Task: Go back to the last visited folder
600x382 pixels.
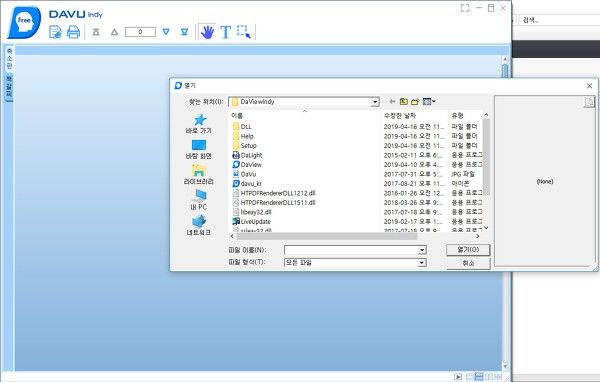Action: pyautogui.click(x=392, y=101)
